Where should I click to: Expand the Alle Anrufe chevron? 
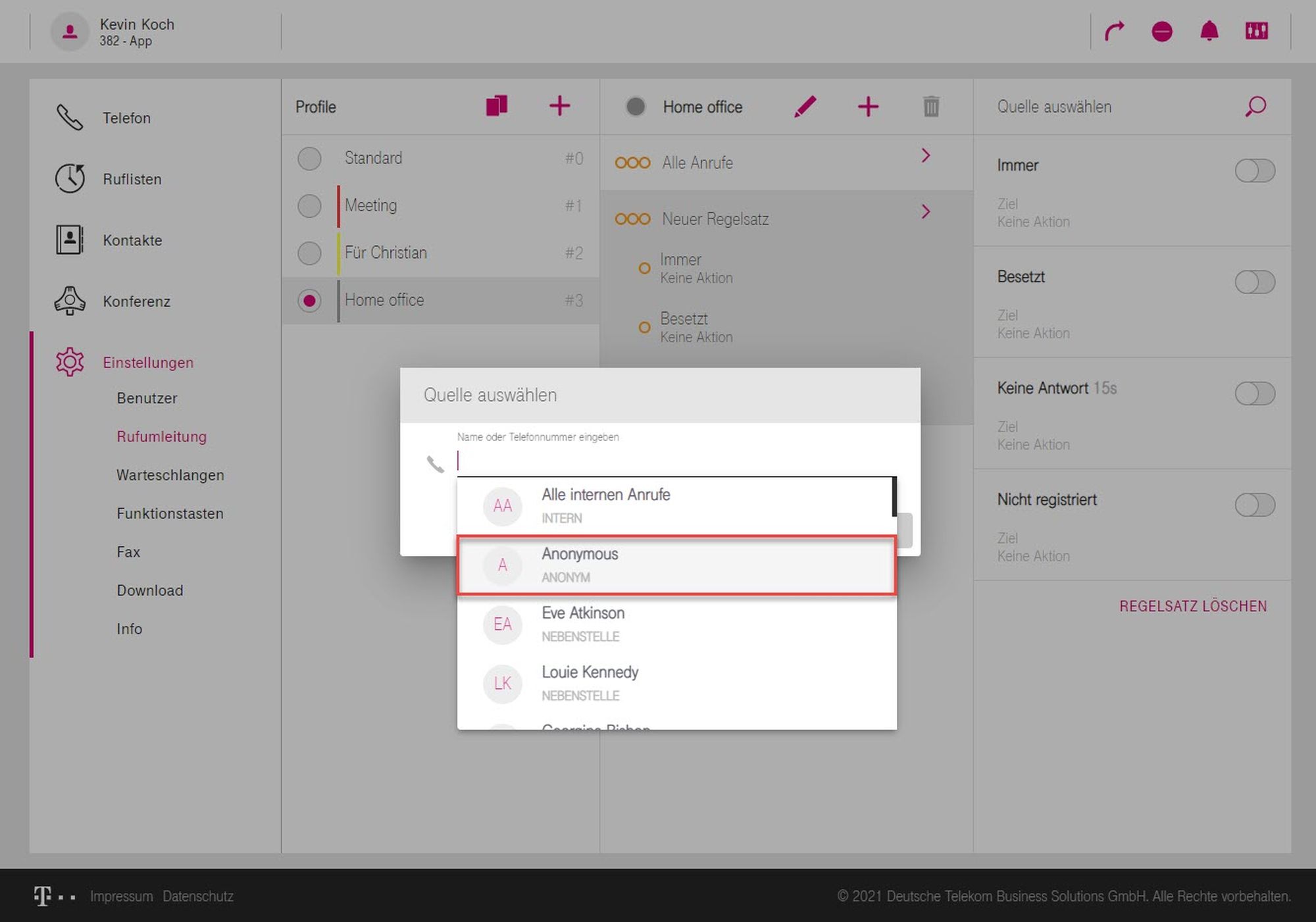click(x=925, y=156)
